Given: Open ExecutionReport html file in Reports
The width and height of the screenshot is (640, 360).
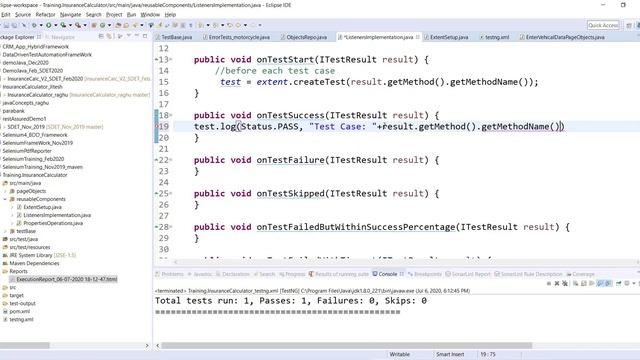Looking at the screenshot, I should pos(63,279).
